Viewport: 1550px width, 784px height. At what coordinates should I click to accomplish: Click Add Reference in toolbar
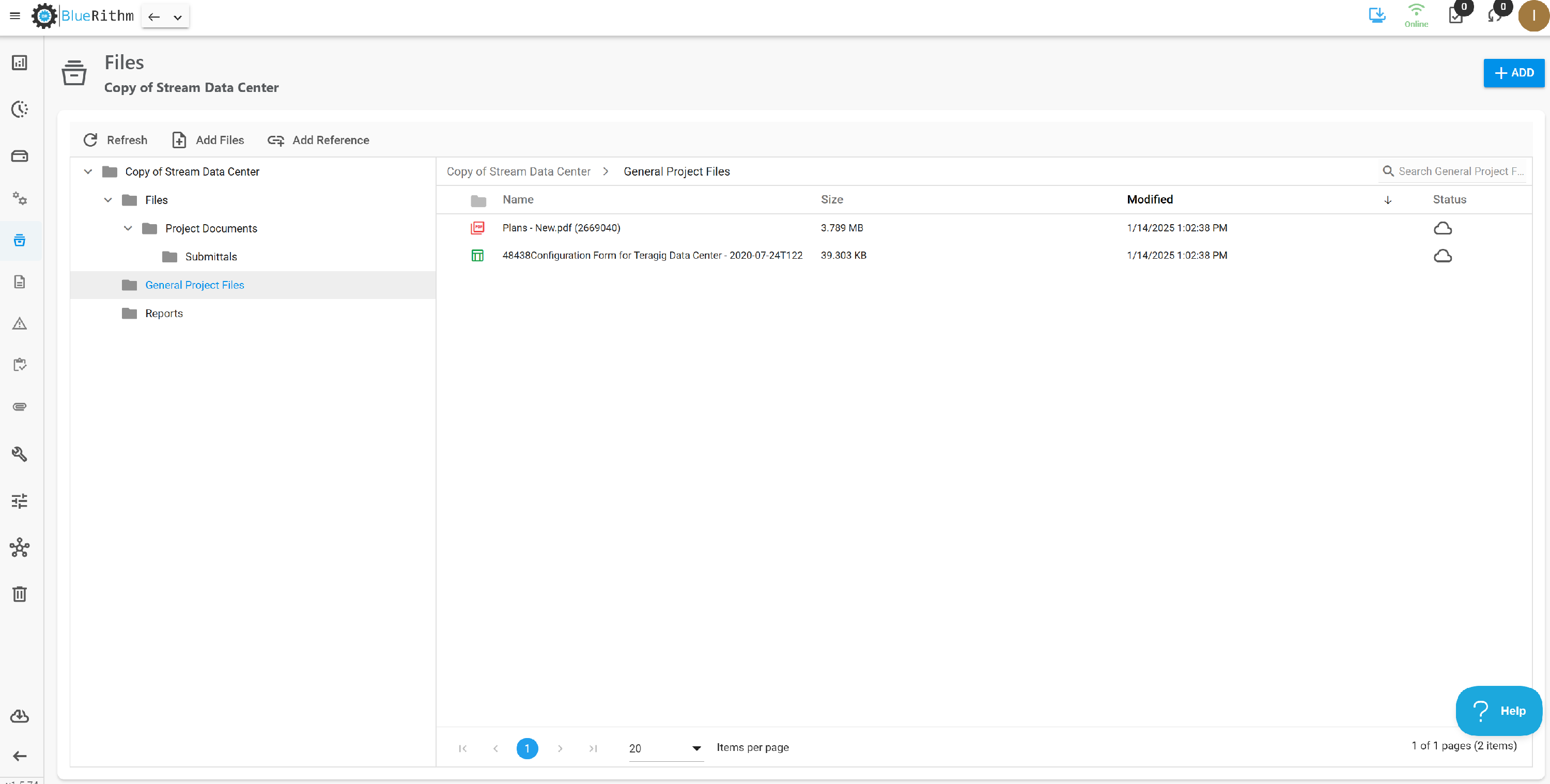click(x=318, y=140)
